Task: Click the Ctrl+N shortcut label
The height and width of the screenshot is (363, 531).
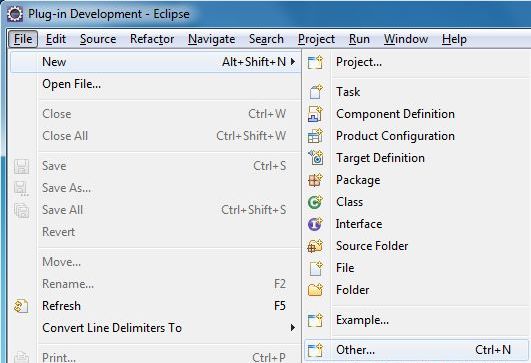Action: click(493, 350)
